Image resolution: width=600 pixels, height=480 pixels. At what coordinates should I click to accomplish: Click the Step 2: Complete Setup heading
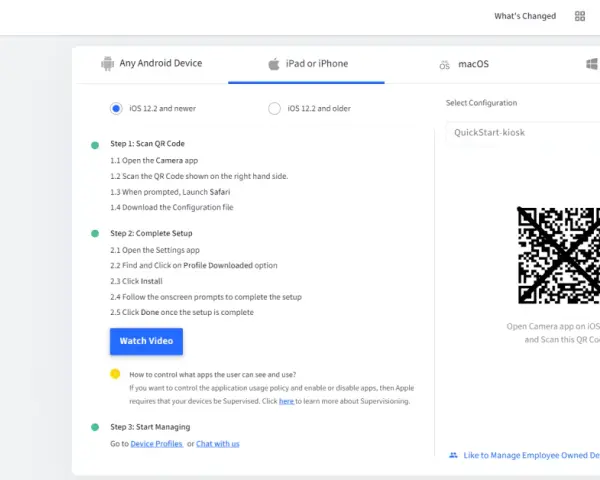(x=151, y=233)
